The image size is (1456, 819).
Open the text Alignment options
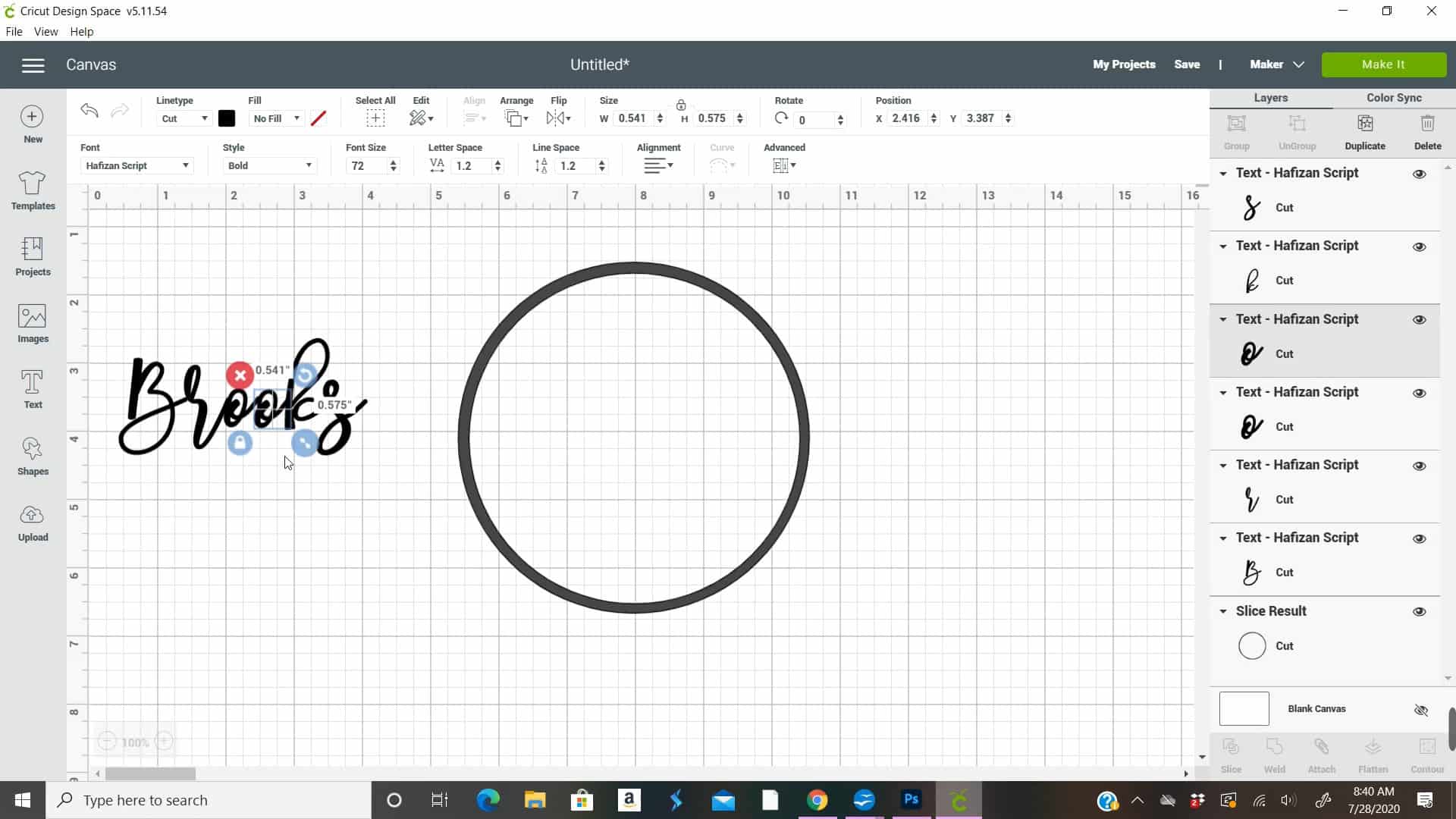659,165
